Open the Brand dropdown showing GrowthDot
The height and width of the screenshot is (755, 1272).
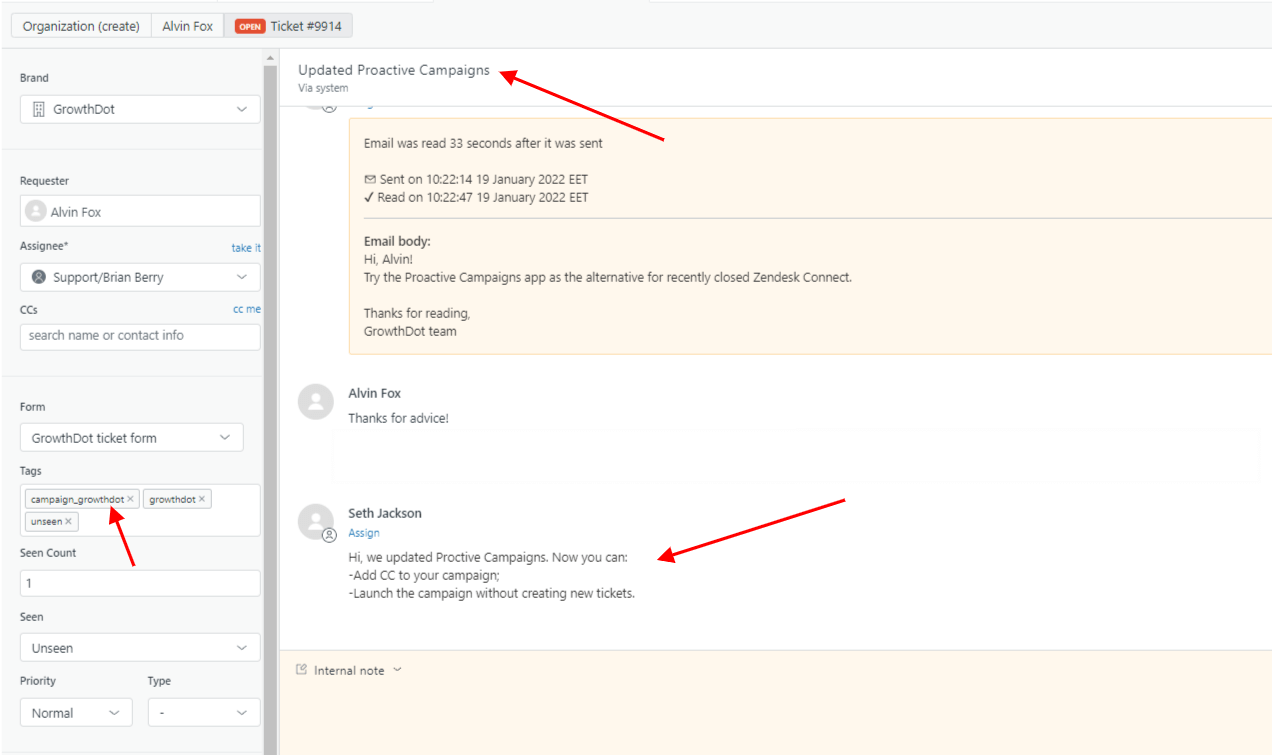[x=140, y=109]
